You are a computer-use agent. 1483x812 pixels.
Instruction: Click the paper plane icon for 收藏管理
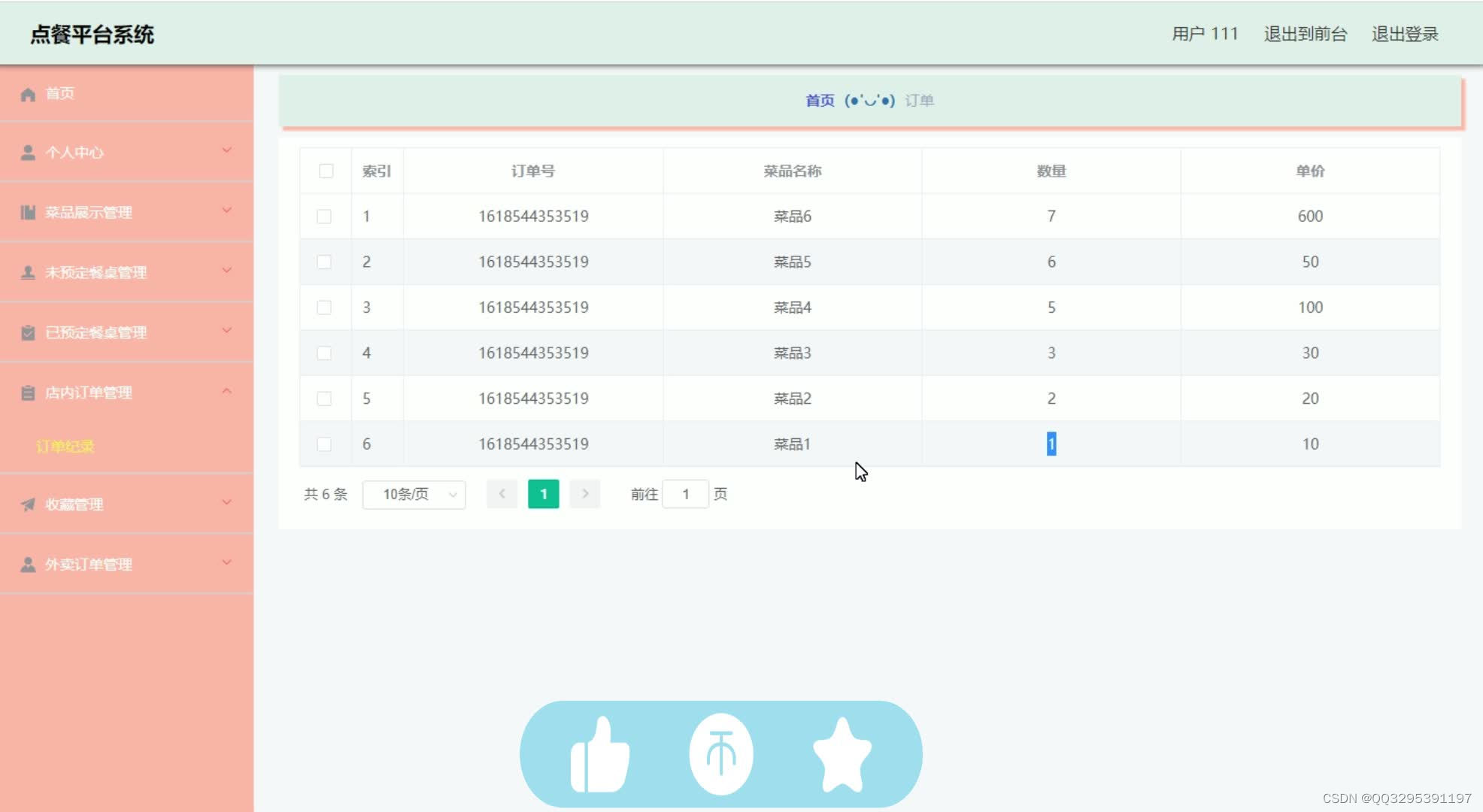pyautogui.click(x=28, y=504)
